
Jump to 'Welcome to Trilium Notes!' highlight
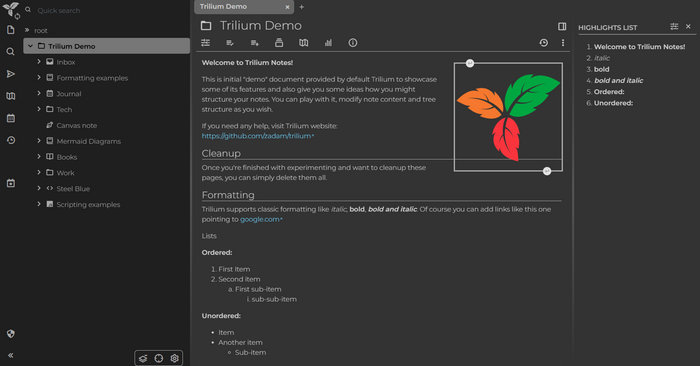639,47
